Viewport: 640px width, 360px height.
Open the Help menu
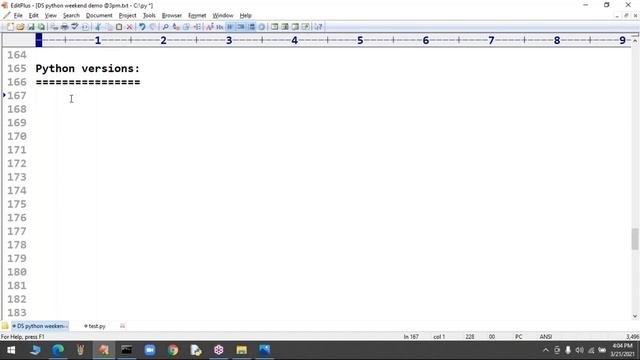pos(245,16)
